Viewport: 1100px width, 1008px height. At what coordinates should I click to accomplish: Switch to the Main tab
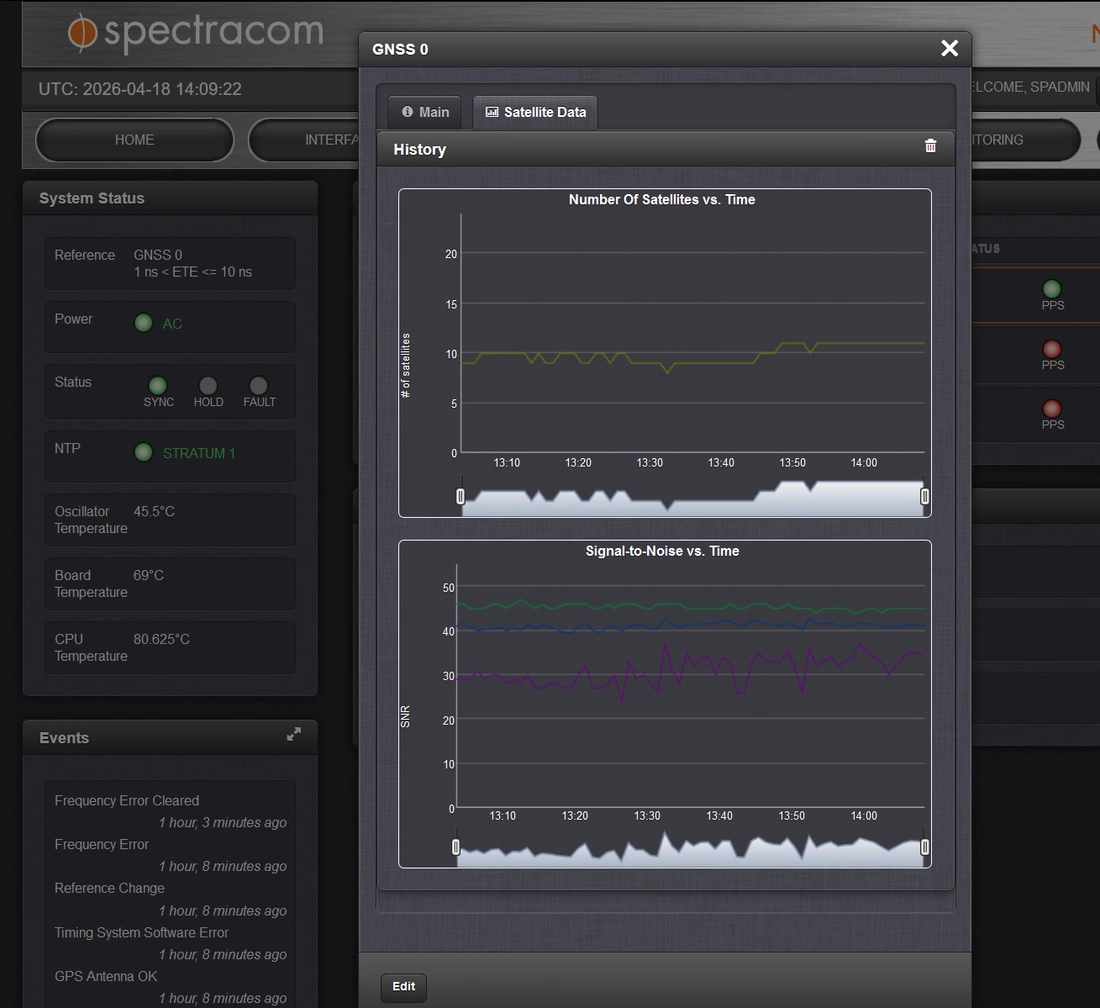point(425,112)
